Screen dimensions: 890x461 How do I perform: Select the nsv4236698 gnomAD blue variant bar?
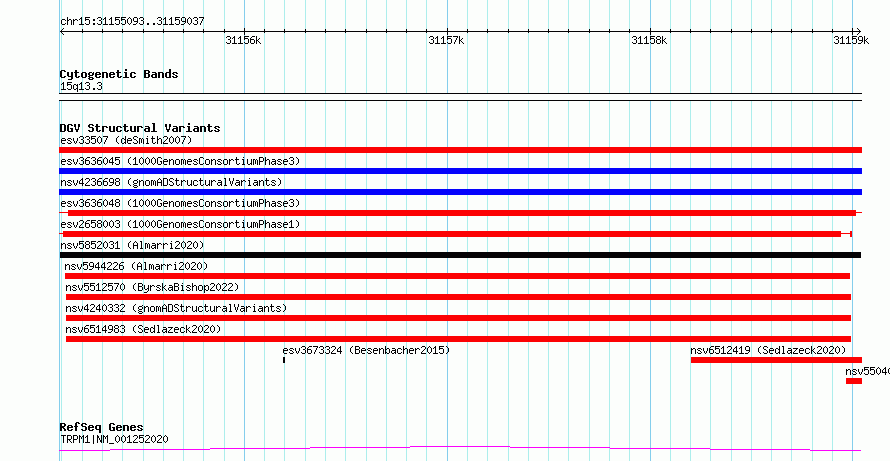460,192
